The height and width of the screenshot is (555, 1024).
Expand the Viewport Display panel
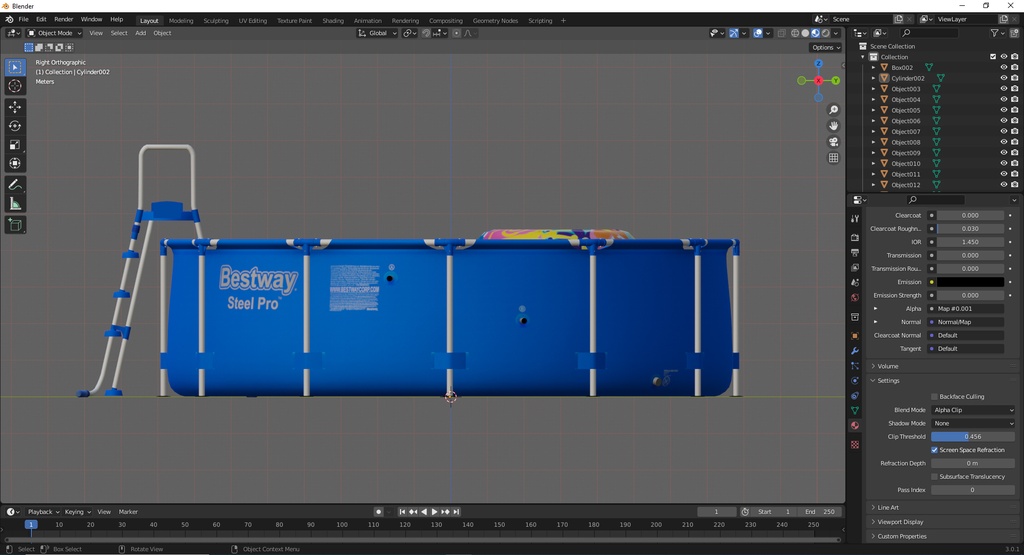(900, 522)
